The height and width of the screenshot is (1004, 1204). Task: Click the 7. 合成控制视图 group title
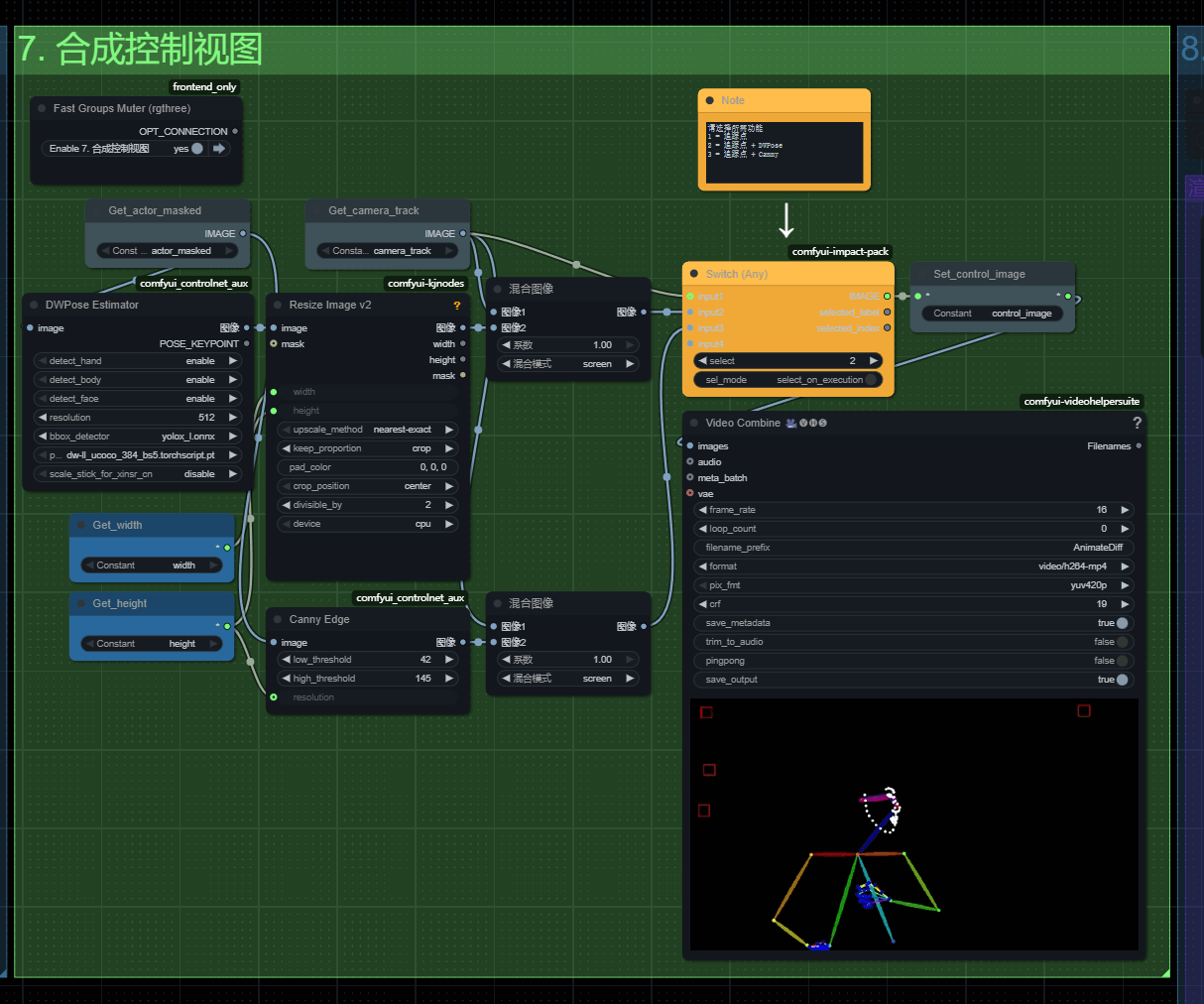pyautogui.click(x=140, y=50)
